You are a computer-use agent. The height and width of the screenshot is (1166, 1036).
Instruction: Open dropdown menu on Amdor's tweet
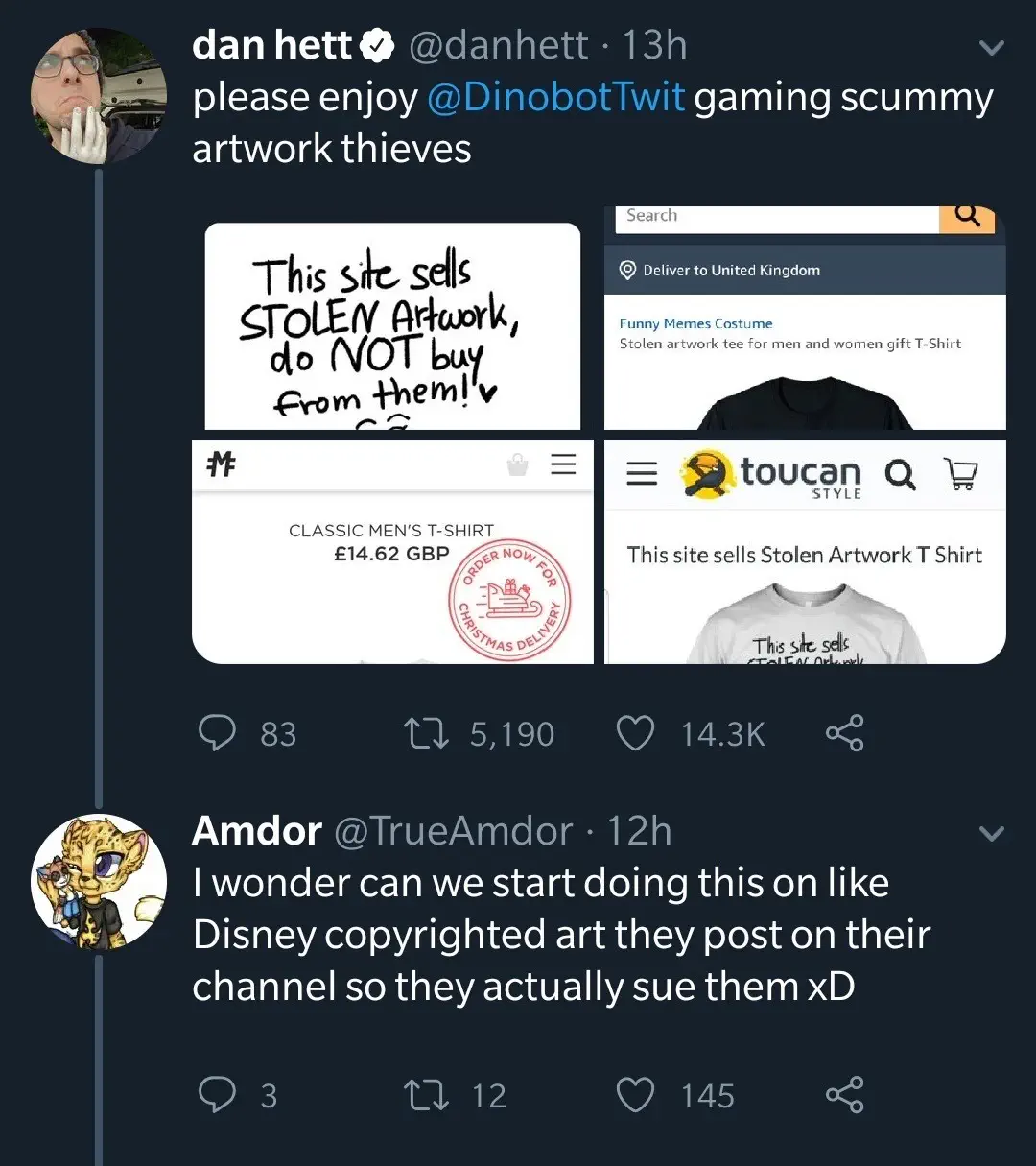tap(991, 833)
